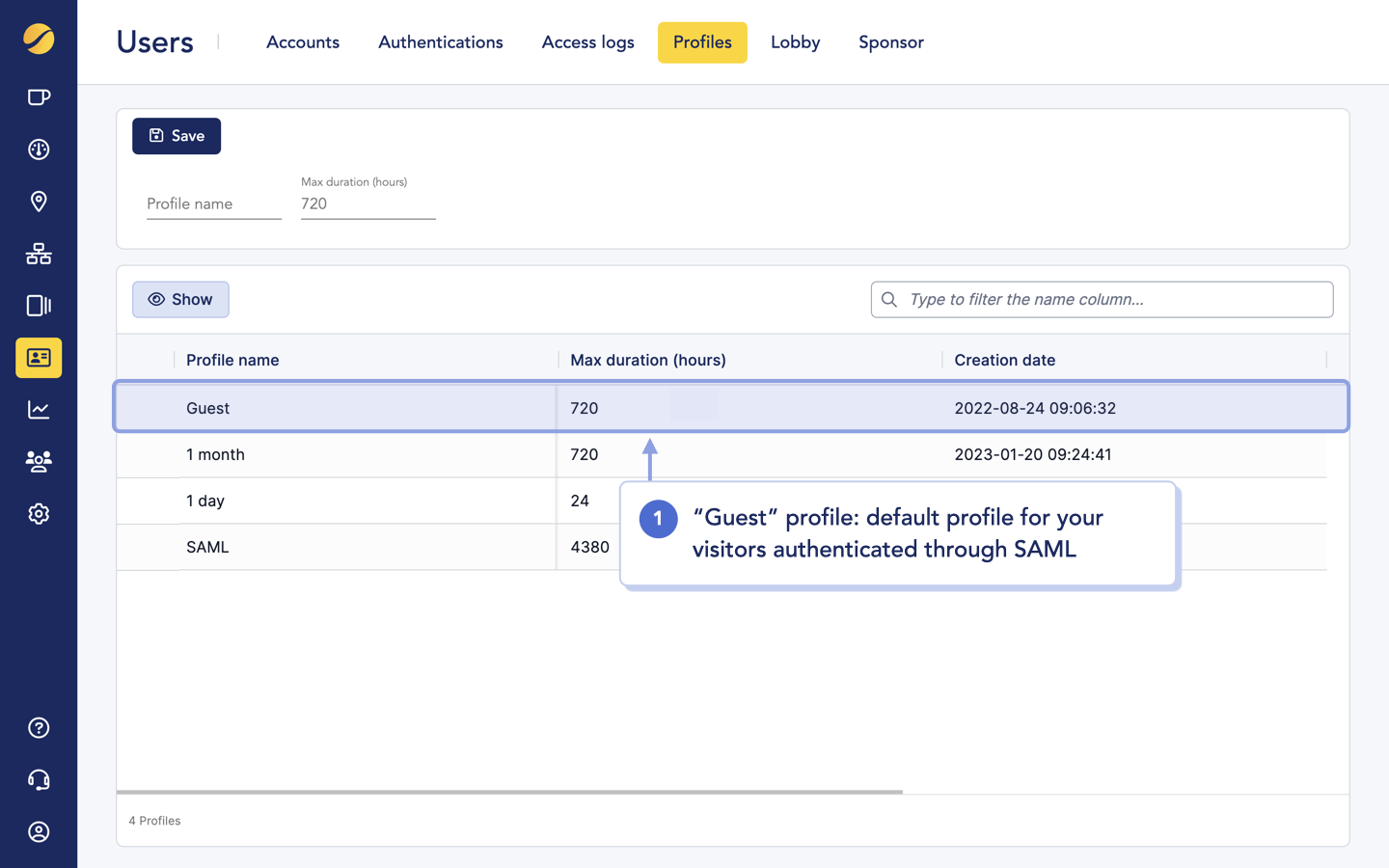
Task: Click the help question mark icon
Action: [x=39, y=728]
